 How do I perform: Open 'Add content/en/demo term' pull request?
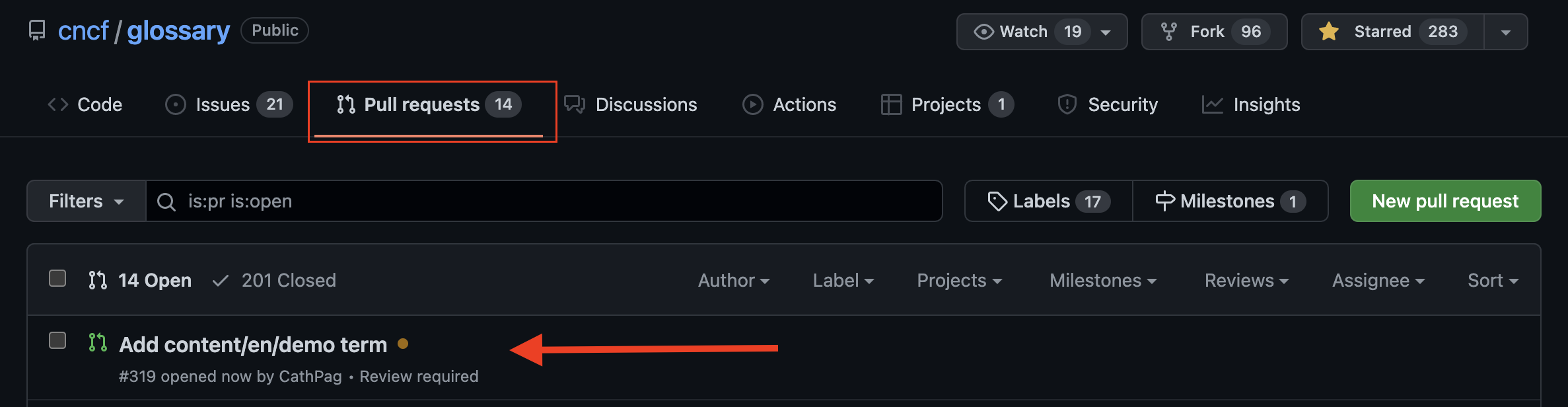(x=253, y=345)
